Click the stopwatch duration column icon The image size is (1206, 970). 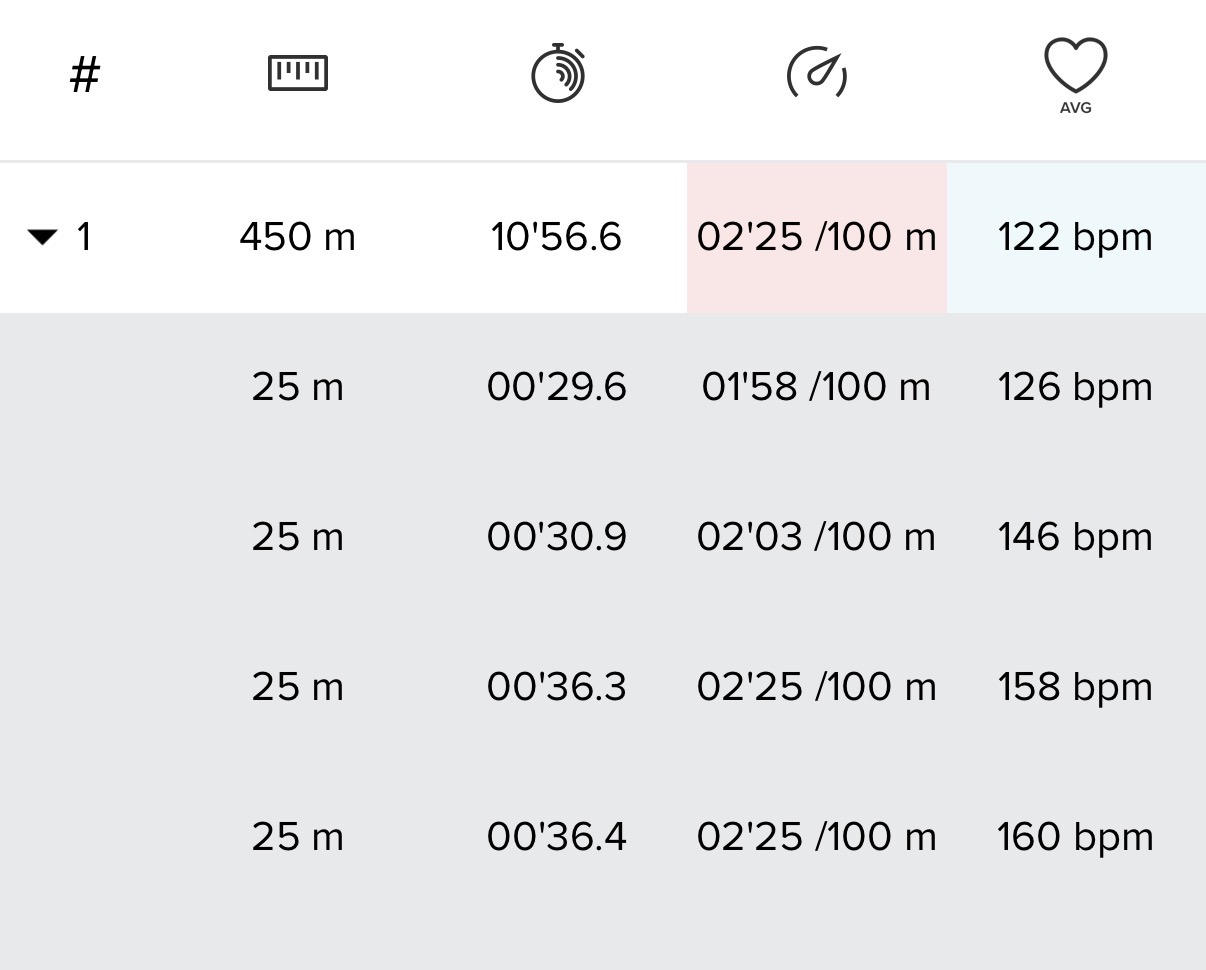coord(557,73)
